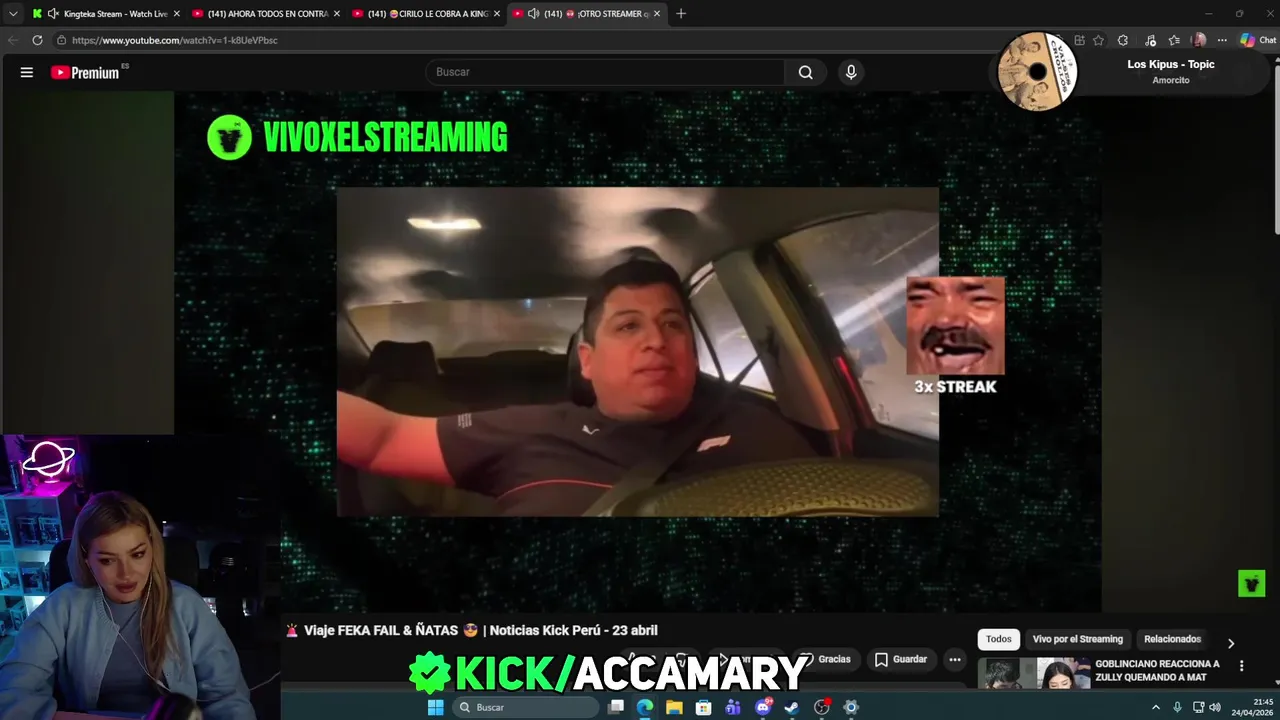Click the split screen tabs icon
This screenshot has width=1280, height=720.
1079,40
